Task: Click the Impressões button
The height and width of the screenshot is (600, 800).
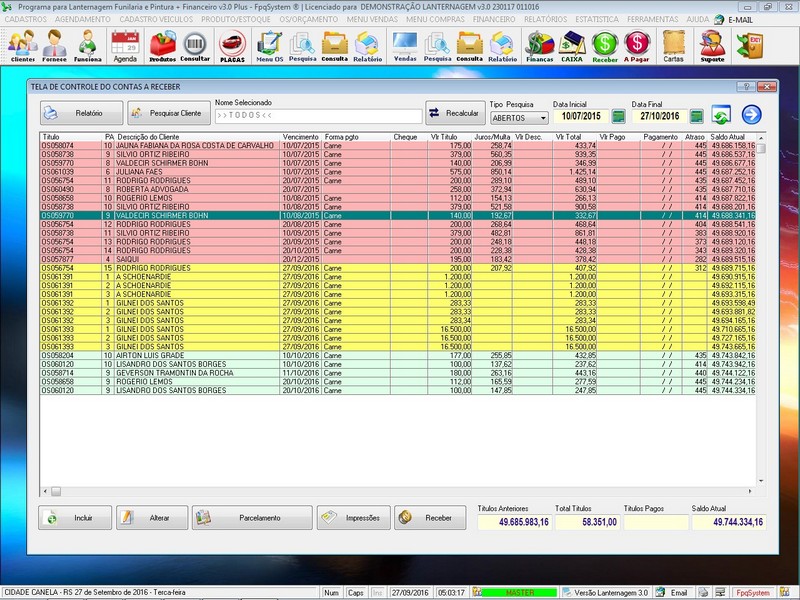Action: coord(354,518)
